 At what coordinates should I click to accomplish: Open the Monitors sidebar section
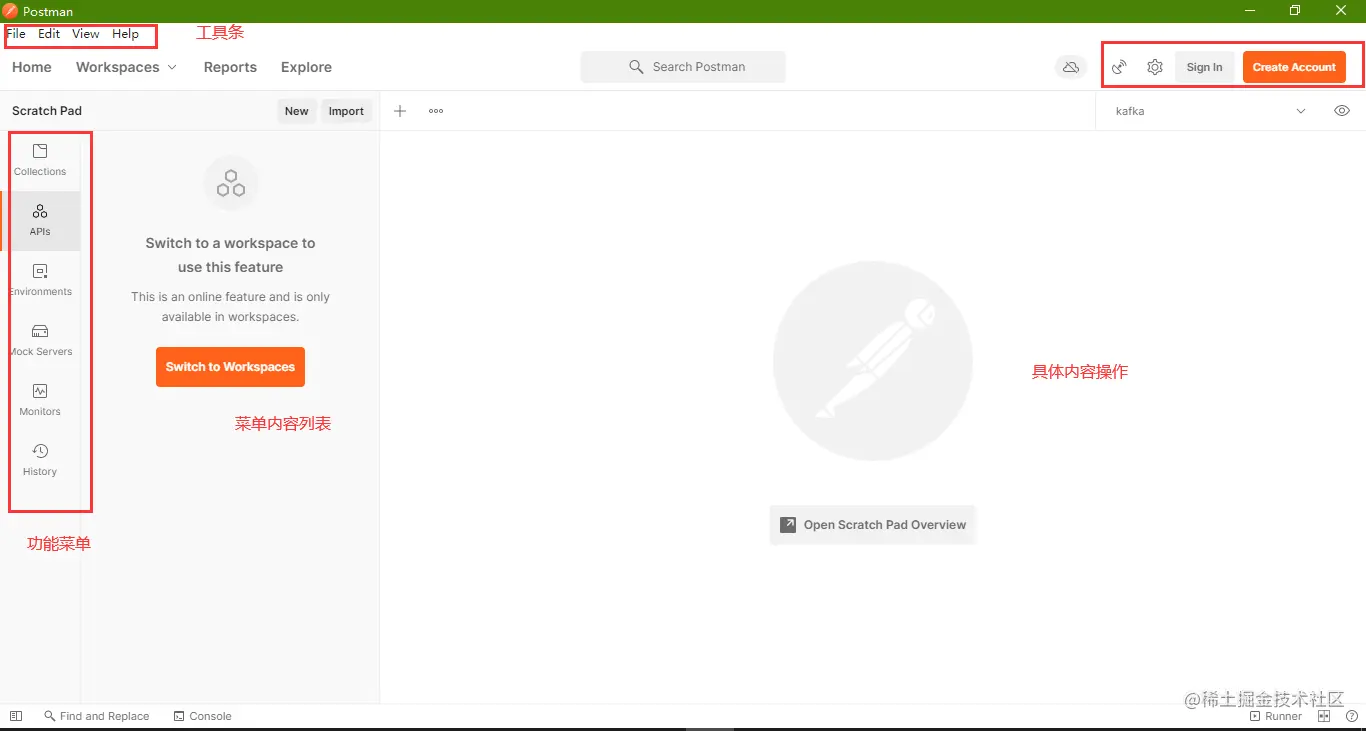click(40, 401)
